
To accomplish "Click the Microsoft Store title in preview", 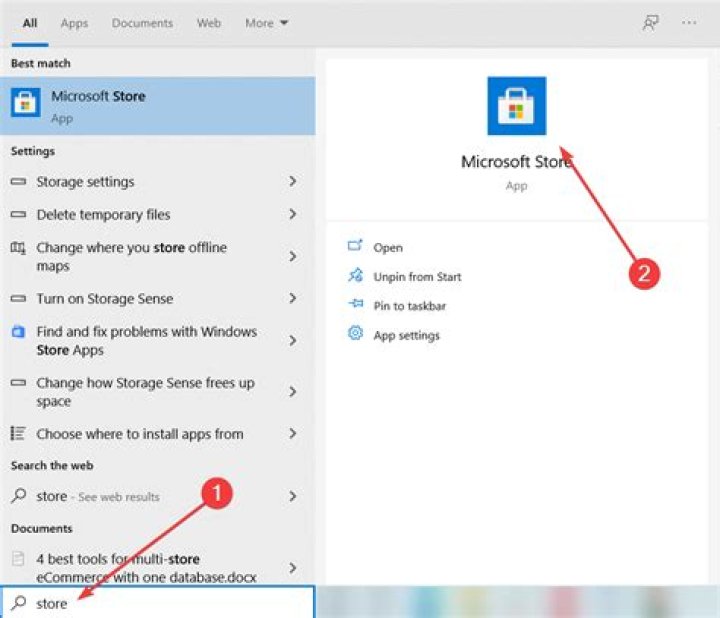I will [517, 162].
